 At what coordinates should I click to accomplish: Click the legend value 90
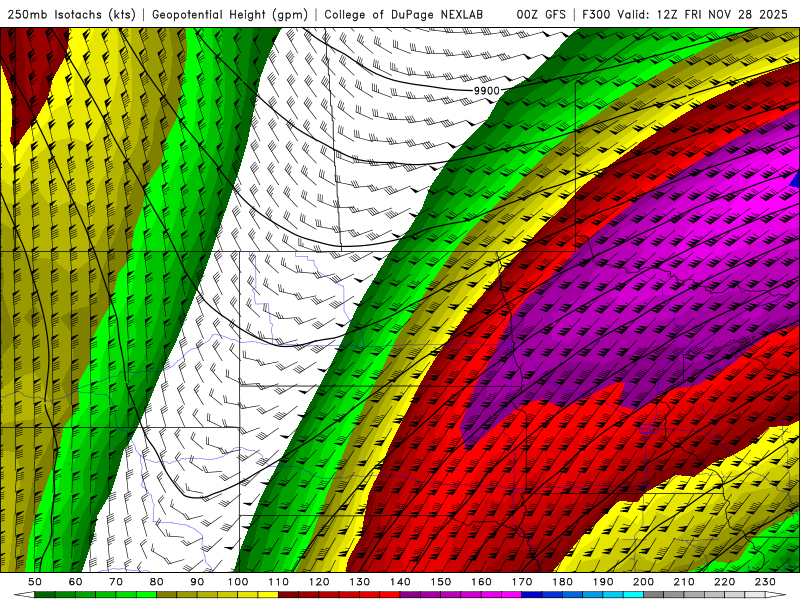click(197, 582)
